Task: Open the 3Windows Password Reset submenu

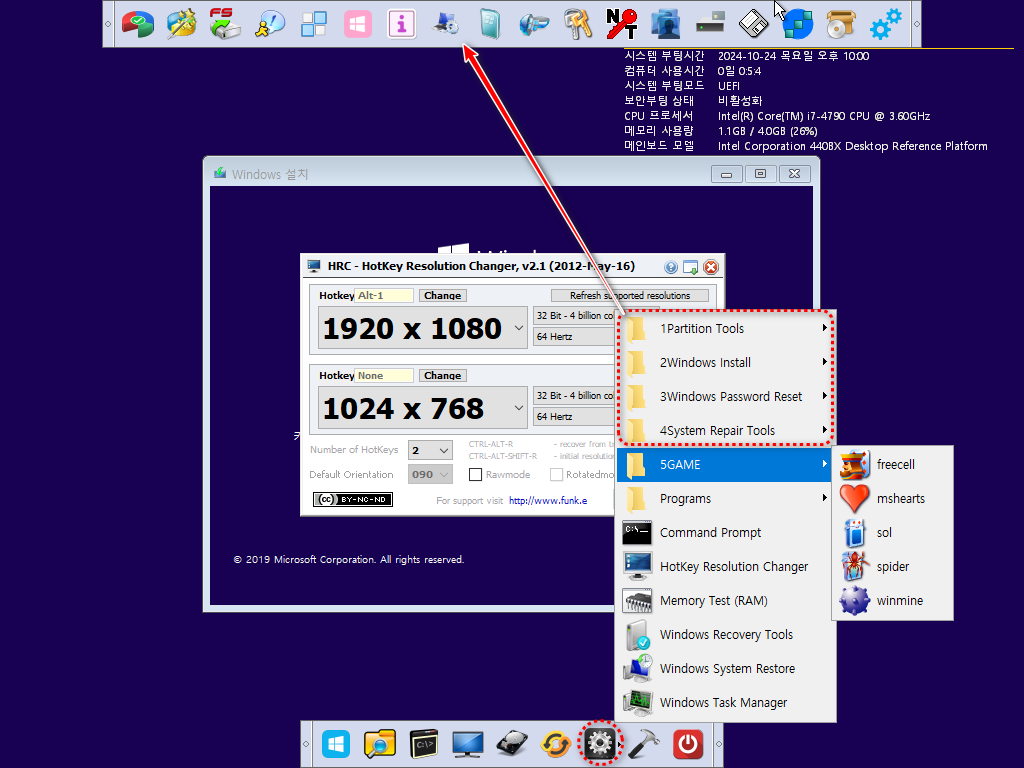Action: pyautogui.click(x=726, y=396)
